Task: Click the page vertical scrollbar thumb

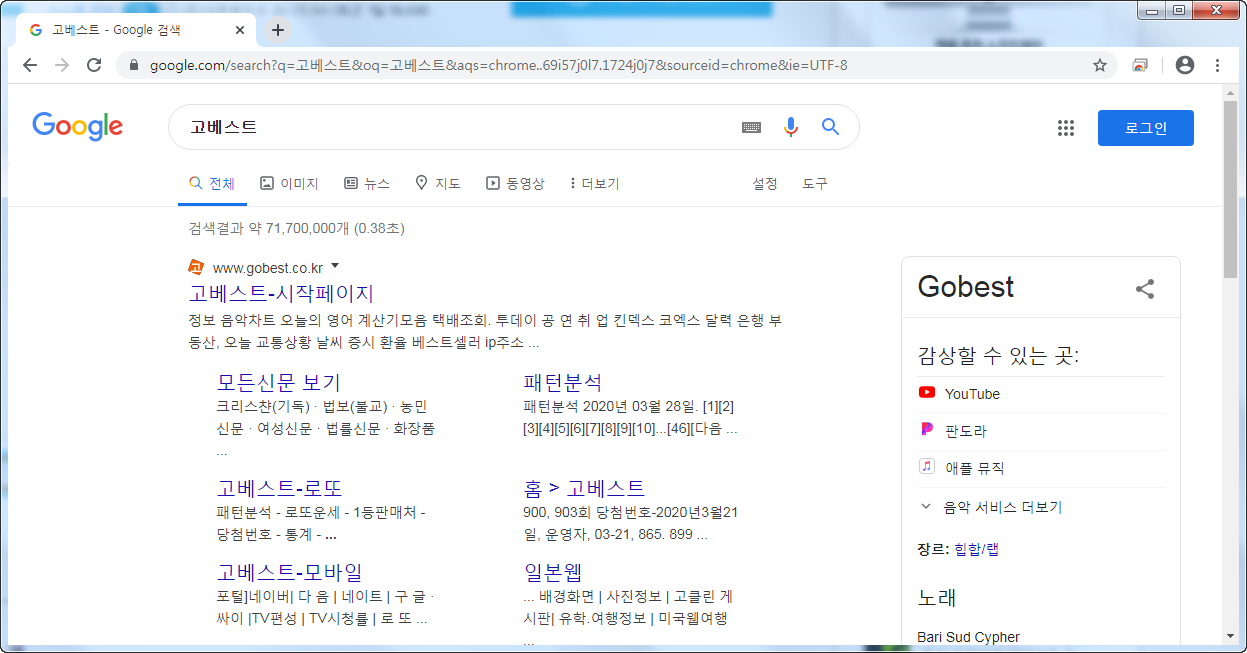Action: click(x=1230, y=189)
